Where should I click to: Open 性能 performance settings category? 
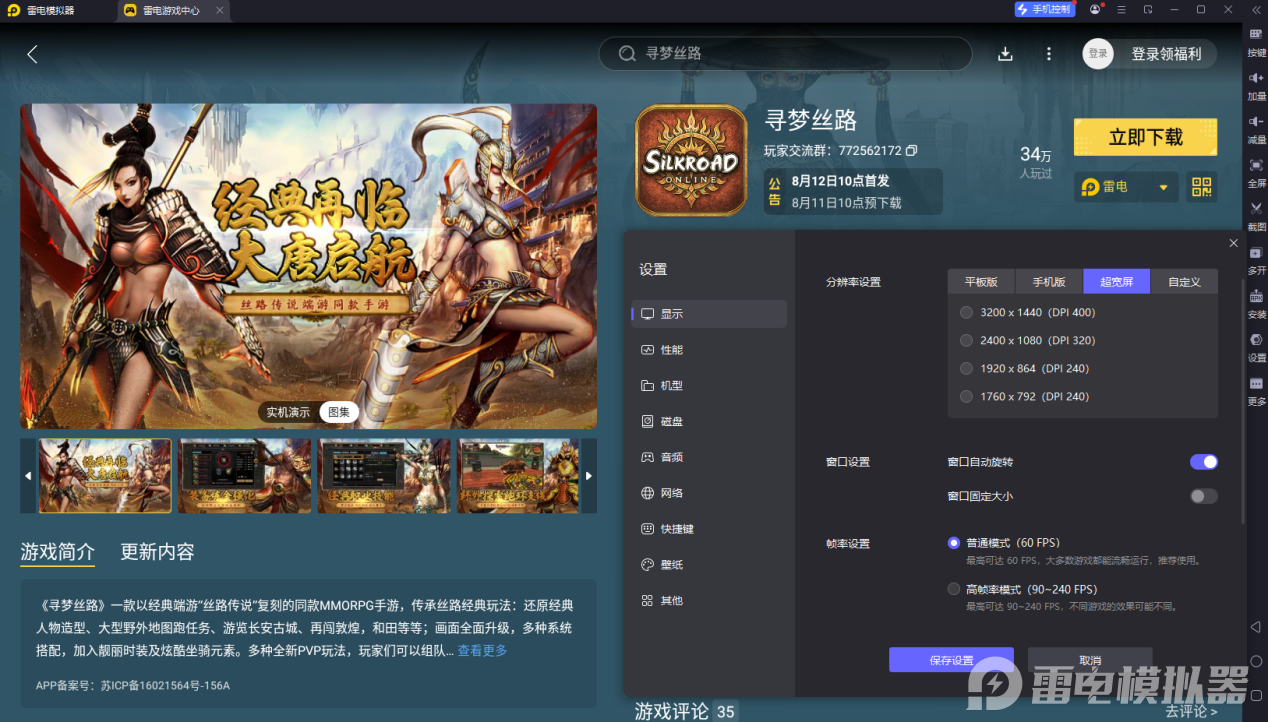[709, 350]
